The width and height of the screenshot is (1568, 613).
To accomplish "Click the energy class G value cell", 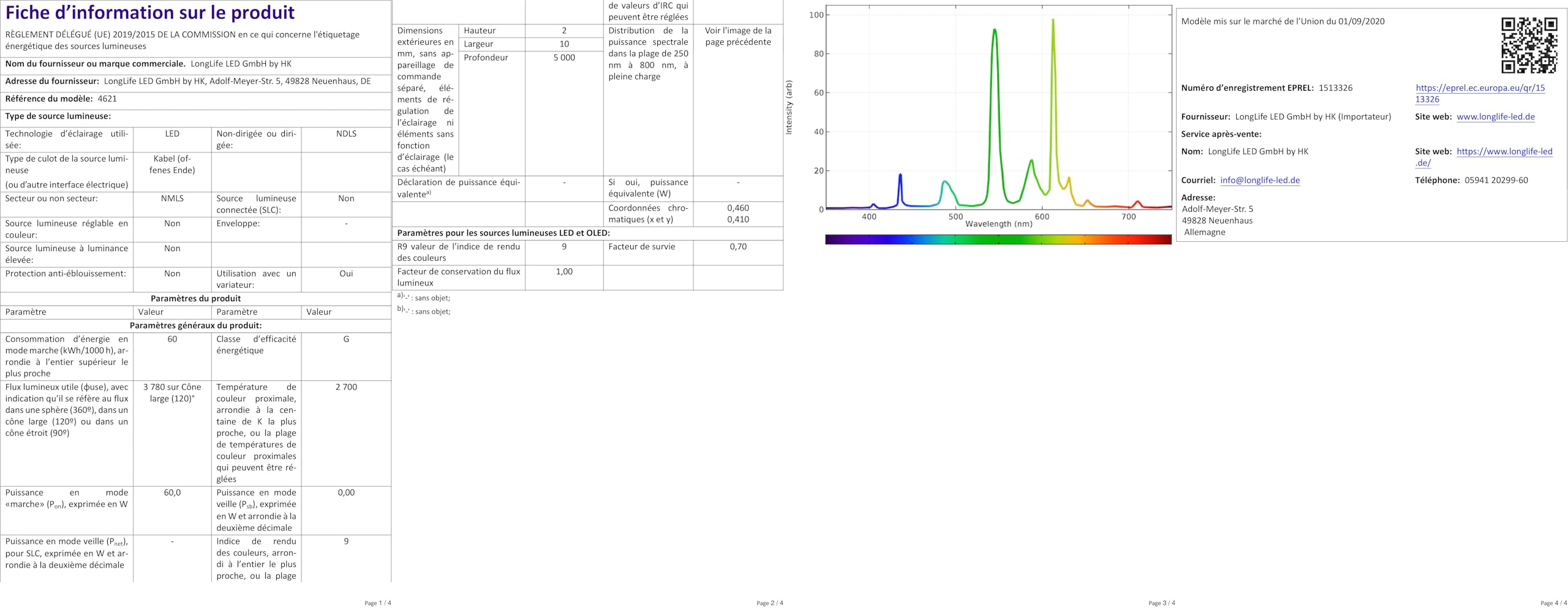I will (346, 356).
